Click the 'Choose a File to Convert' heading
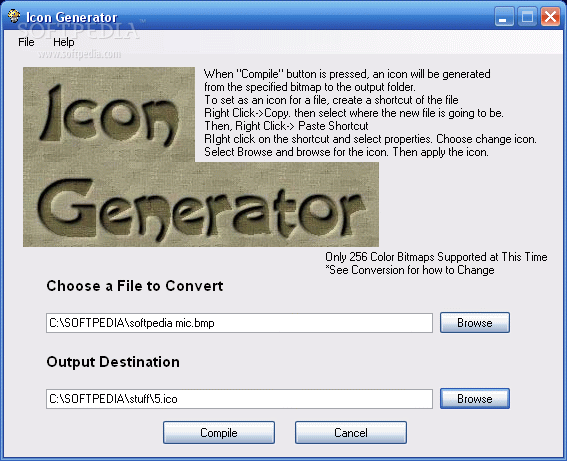 tap(135, 286)
